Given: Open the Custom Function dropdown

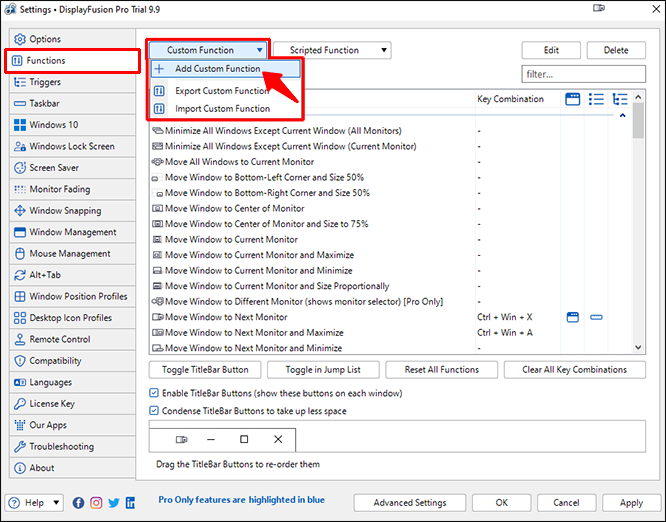Looking at the screenshot, I should click(208, 50).
